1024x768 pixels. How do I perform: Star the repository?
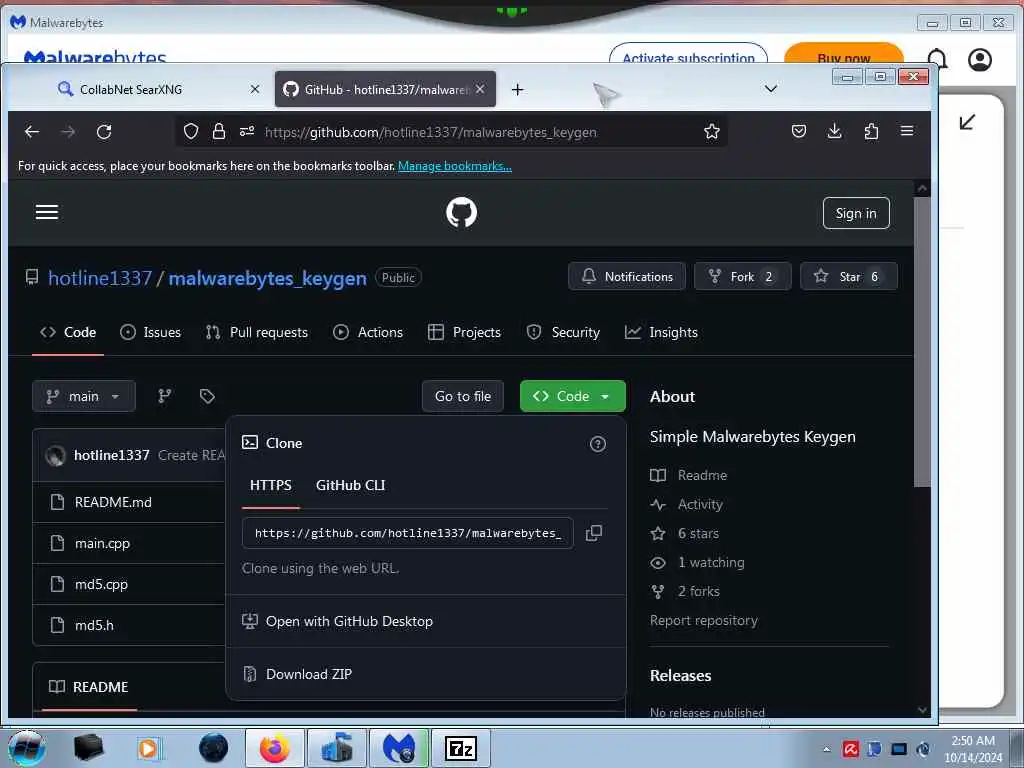(x=848, y=276)
